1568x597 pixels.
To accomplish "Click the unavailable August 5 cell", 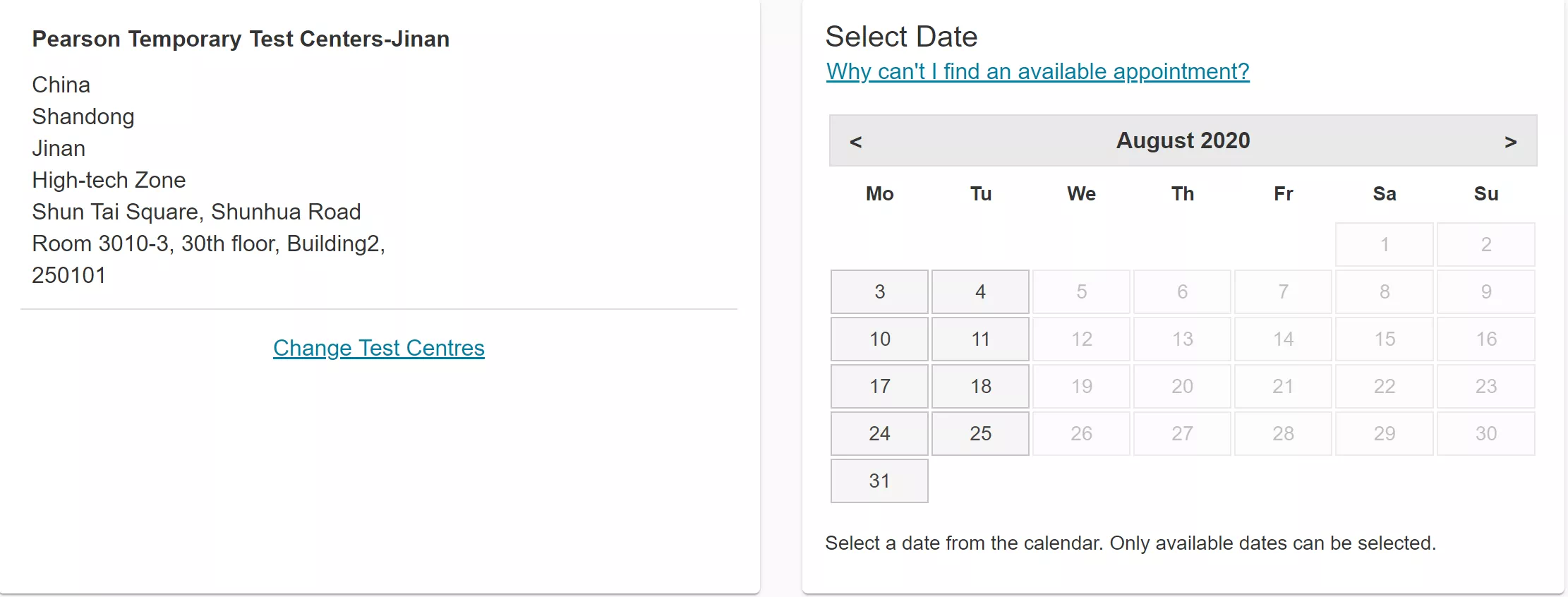I will click(x=1081, y=291).
